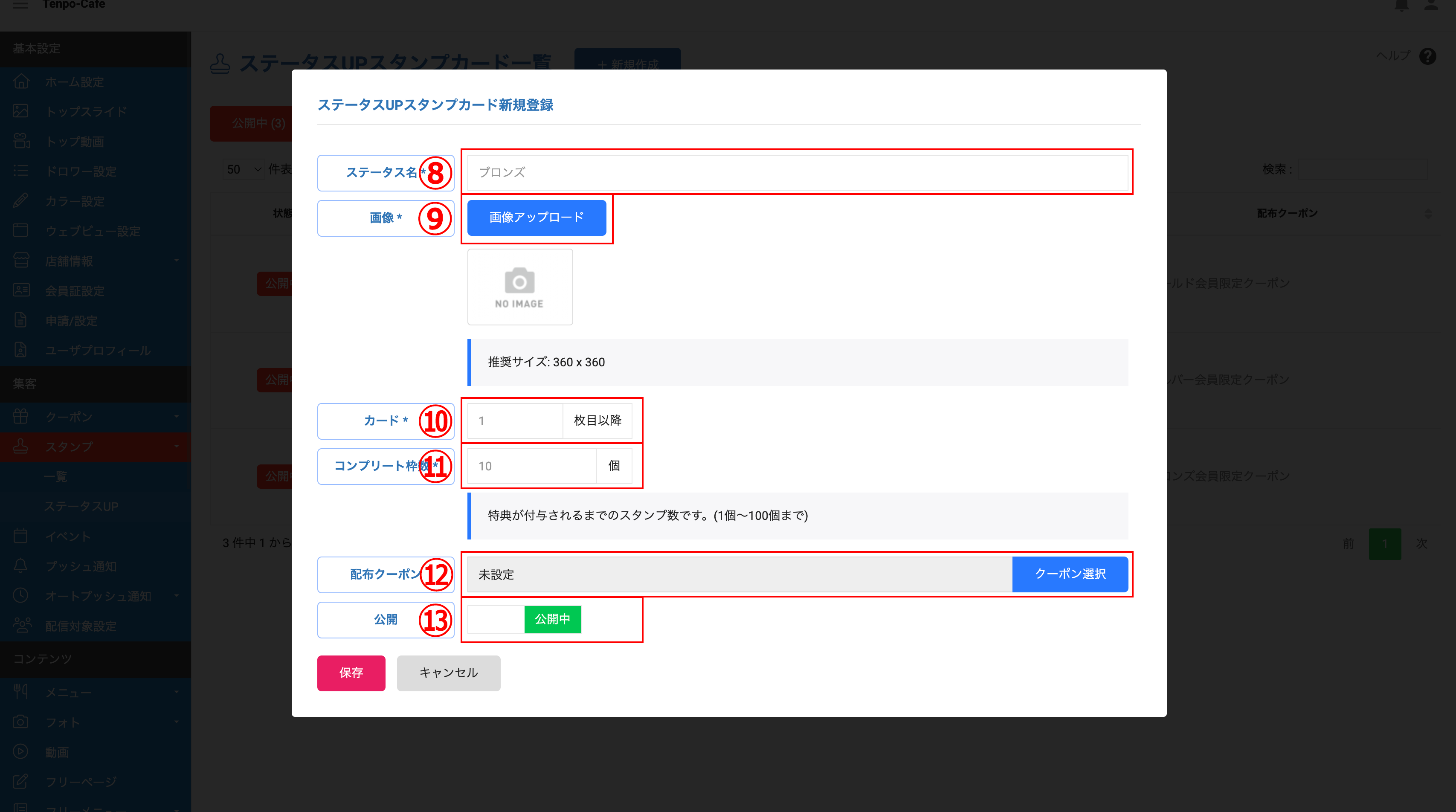
Task: Click the clock icon for オートプッシュ通知
Action: pos(21,596)
